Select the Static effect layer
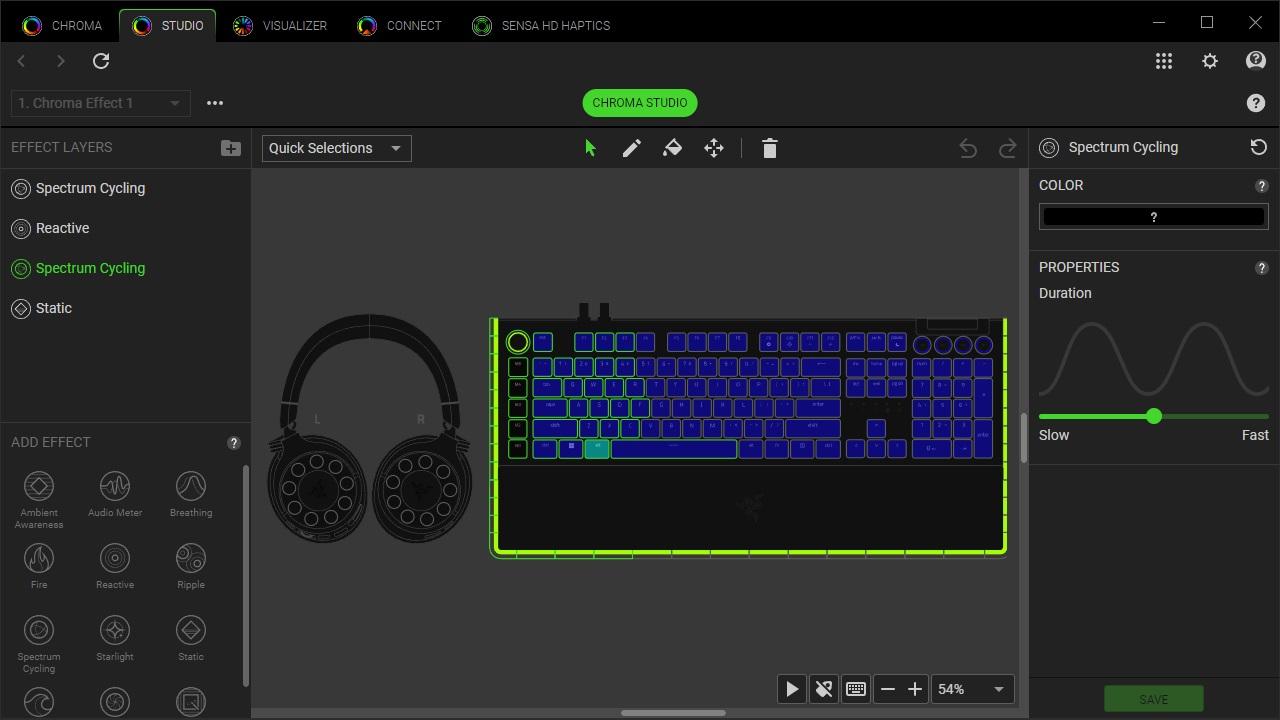Viewport: 1280px width, 720px height. click(125, 308)
